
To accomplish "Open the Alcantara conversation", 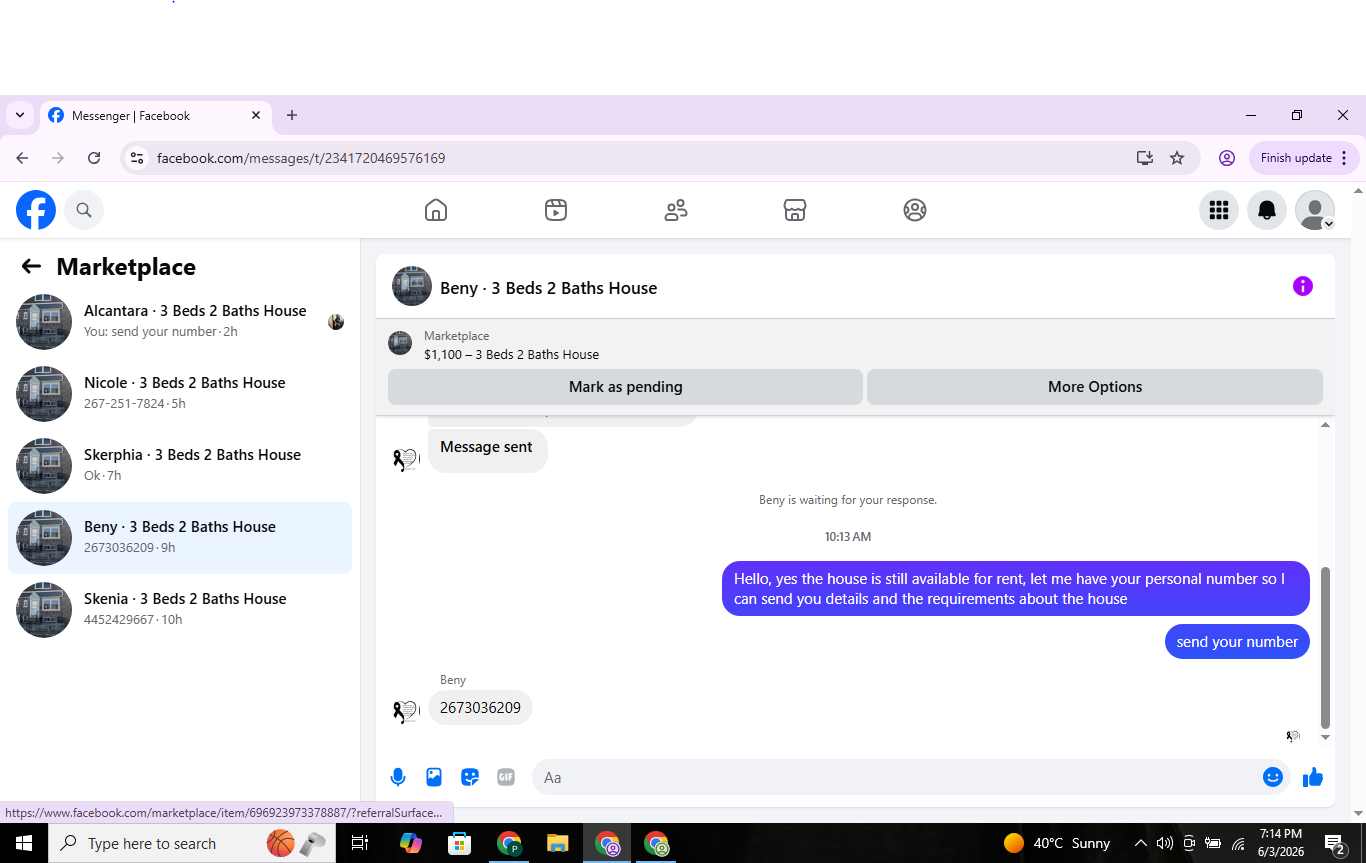I will pos(180,322).
